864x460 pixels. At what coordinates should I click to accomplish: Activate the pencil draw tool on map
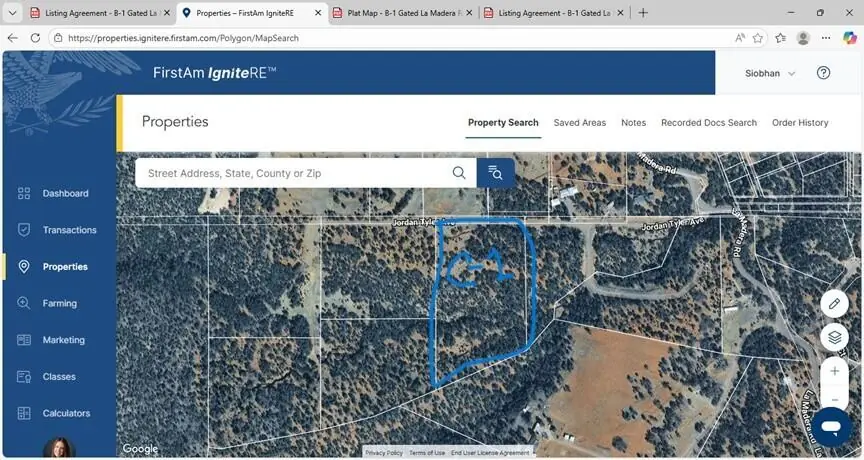[834, 304]
